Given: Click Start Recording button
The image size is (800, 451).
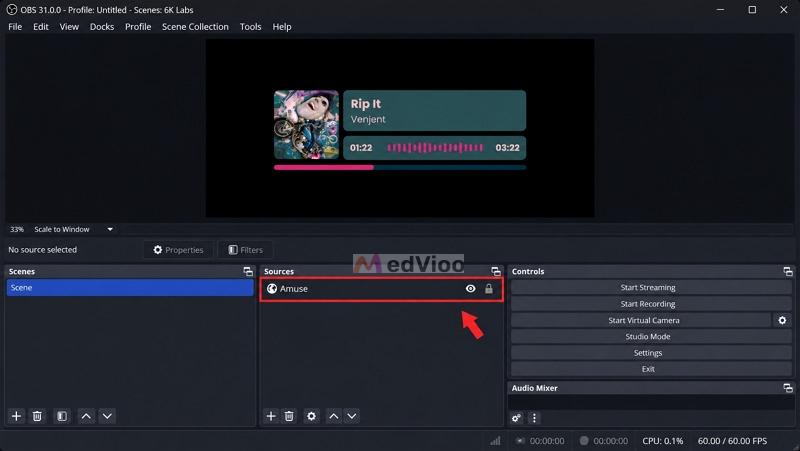Looking at the screenshot, I should click(x=652, y=304).
